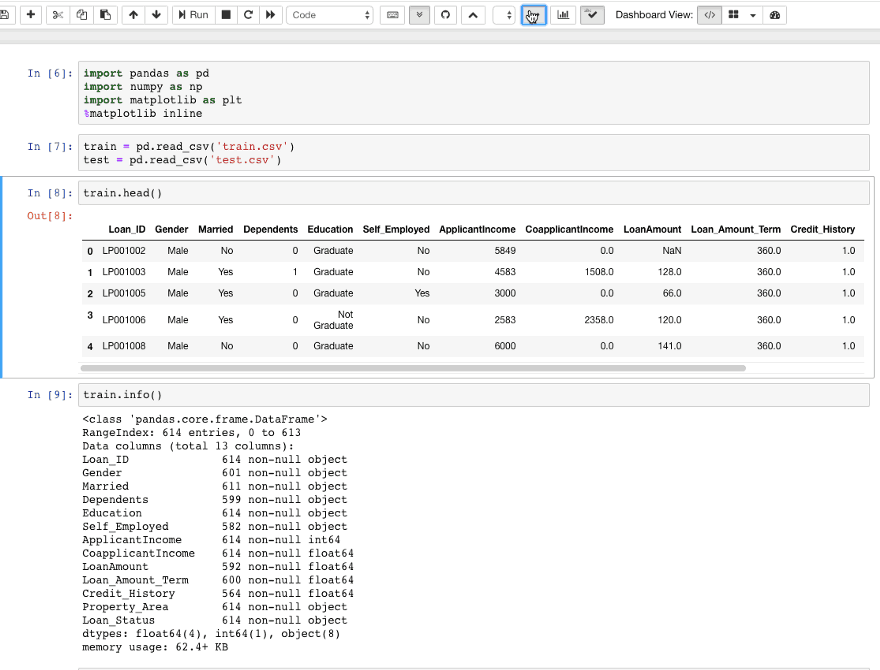Restart the kernel with the circular arrow
The image size is (880, 670).
point(248,15)
